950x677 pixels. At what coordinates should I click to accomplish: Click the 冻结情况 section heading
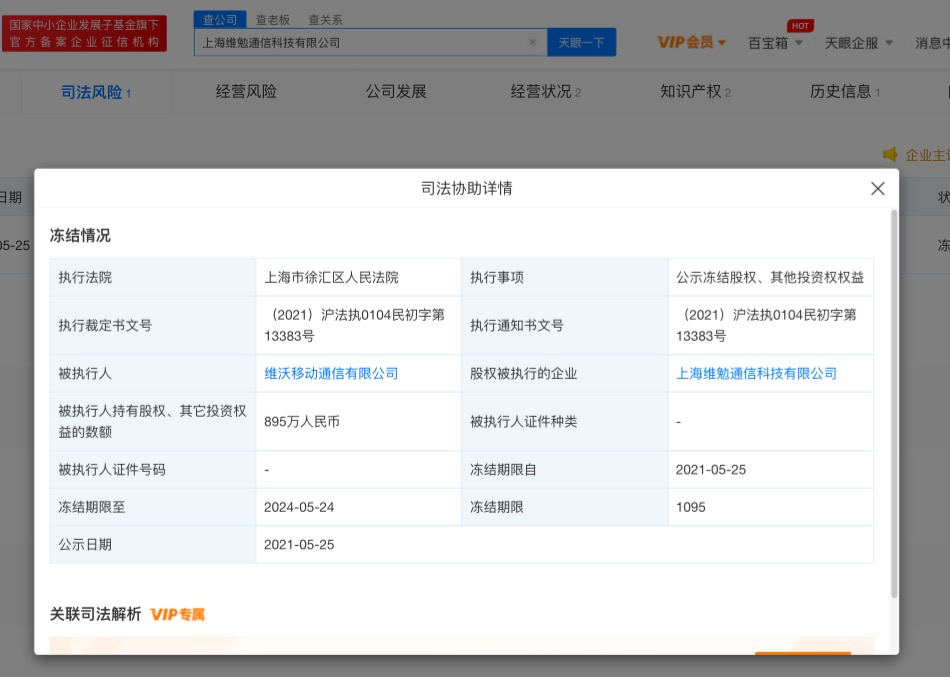pos(80,235)
